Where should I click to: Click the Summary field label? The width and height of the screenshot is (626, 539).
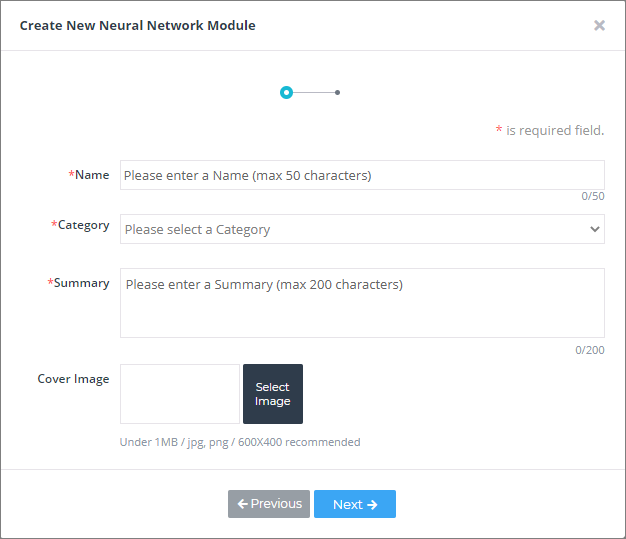tap(79, 283)
